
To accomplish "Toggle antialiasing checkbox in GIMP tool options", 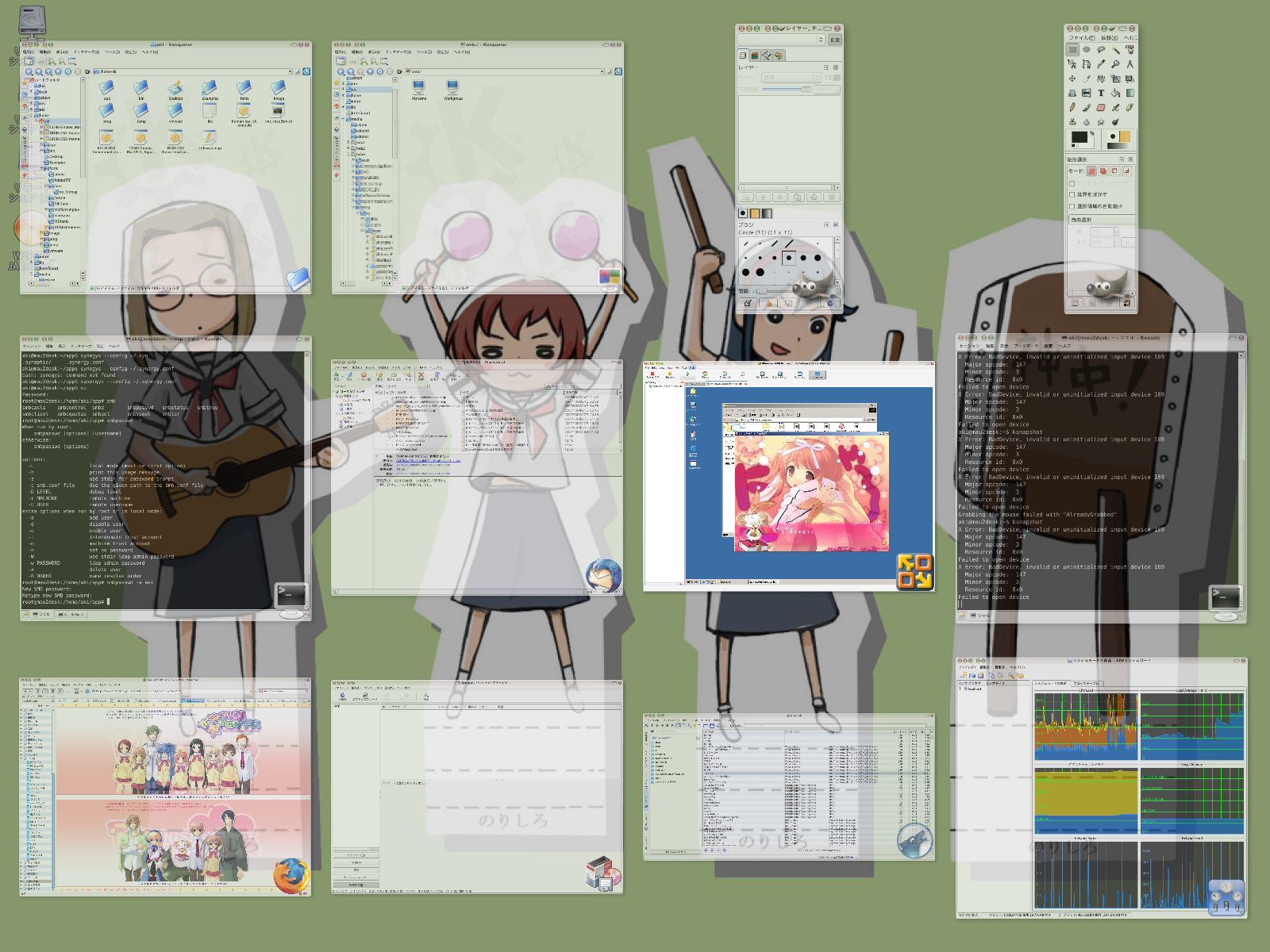I will 1072,183.
